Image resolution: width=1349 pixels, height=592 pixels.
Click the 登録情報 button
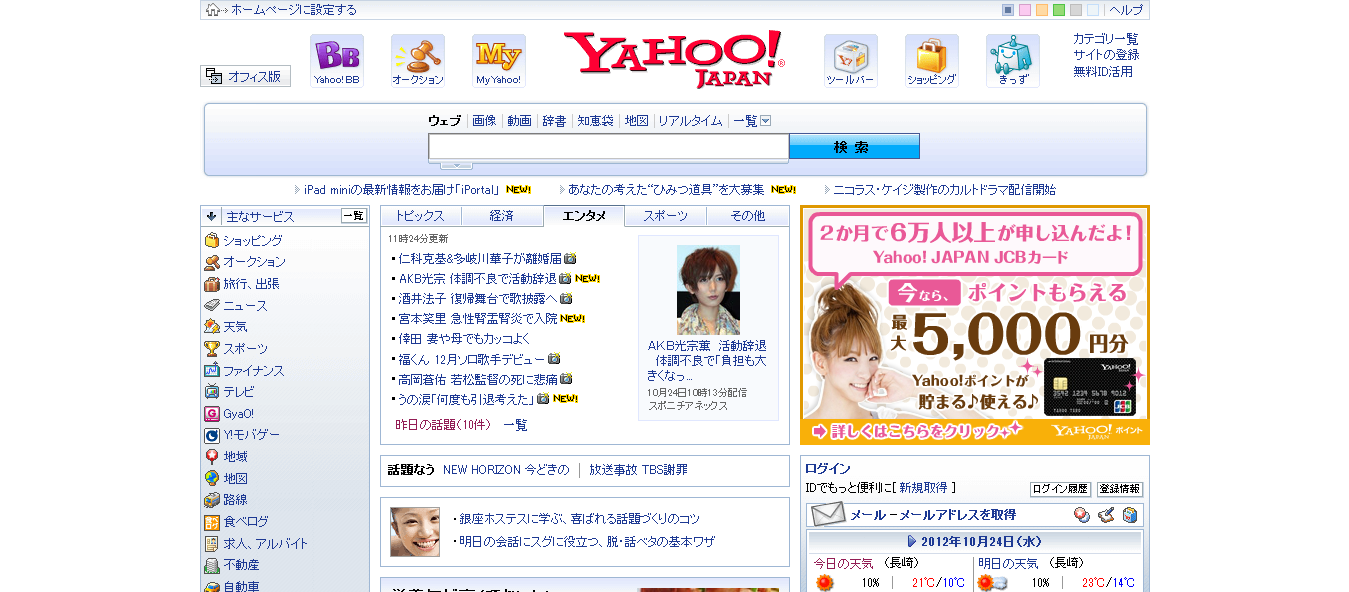(x=1120, y=489)
